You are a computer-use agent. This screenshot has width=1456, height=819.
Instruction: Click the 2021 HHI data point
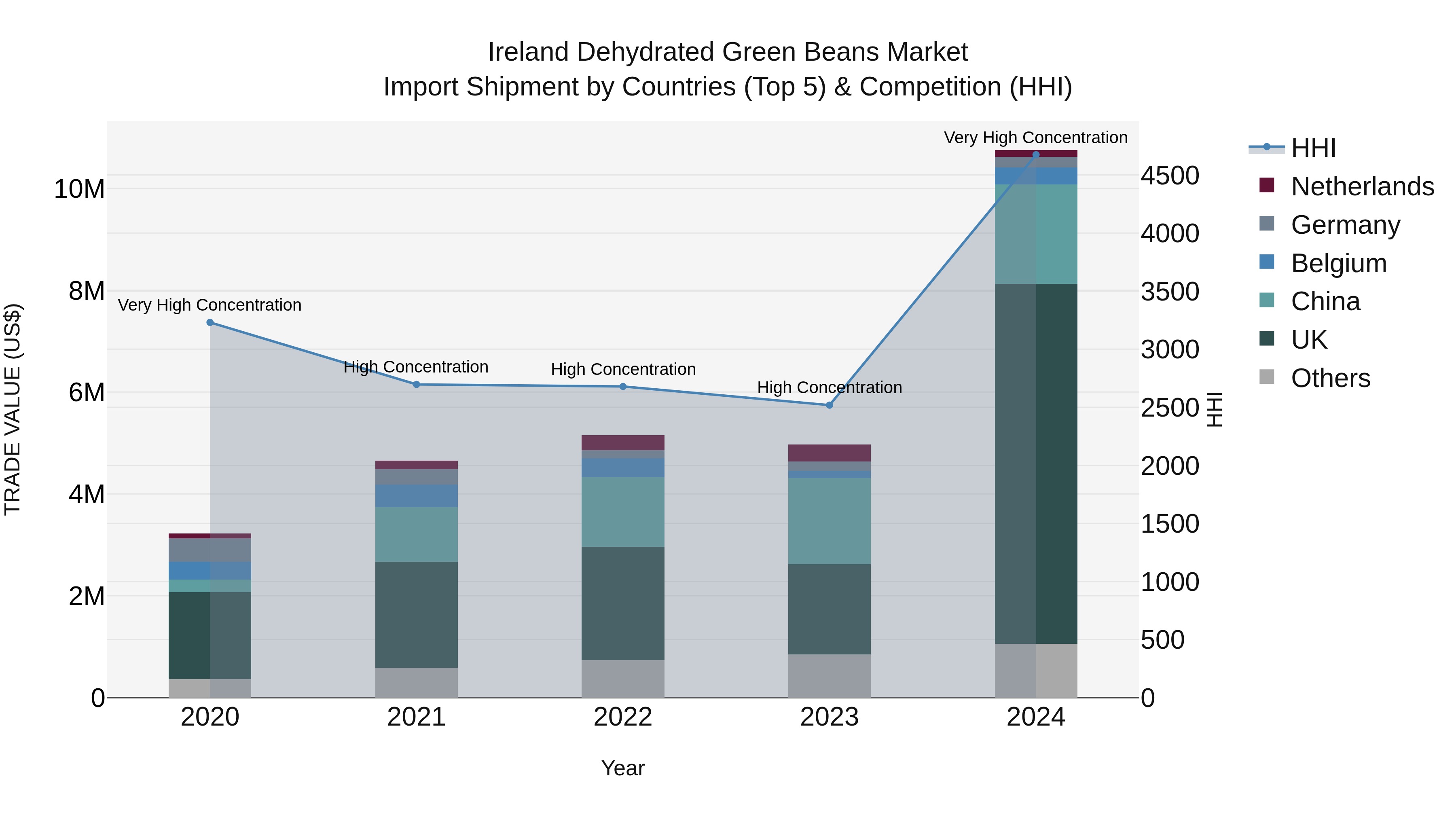tap(417, 384)
